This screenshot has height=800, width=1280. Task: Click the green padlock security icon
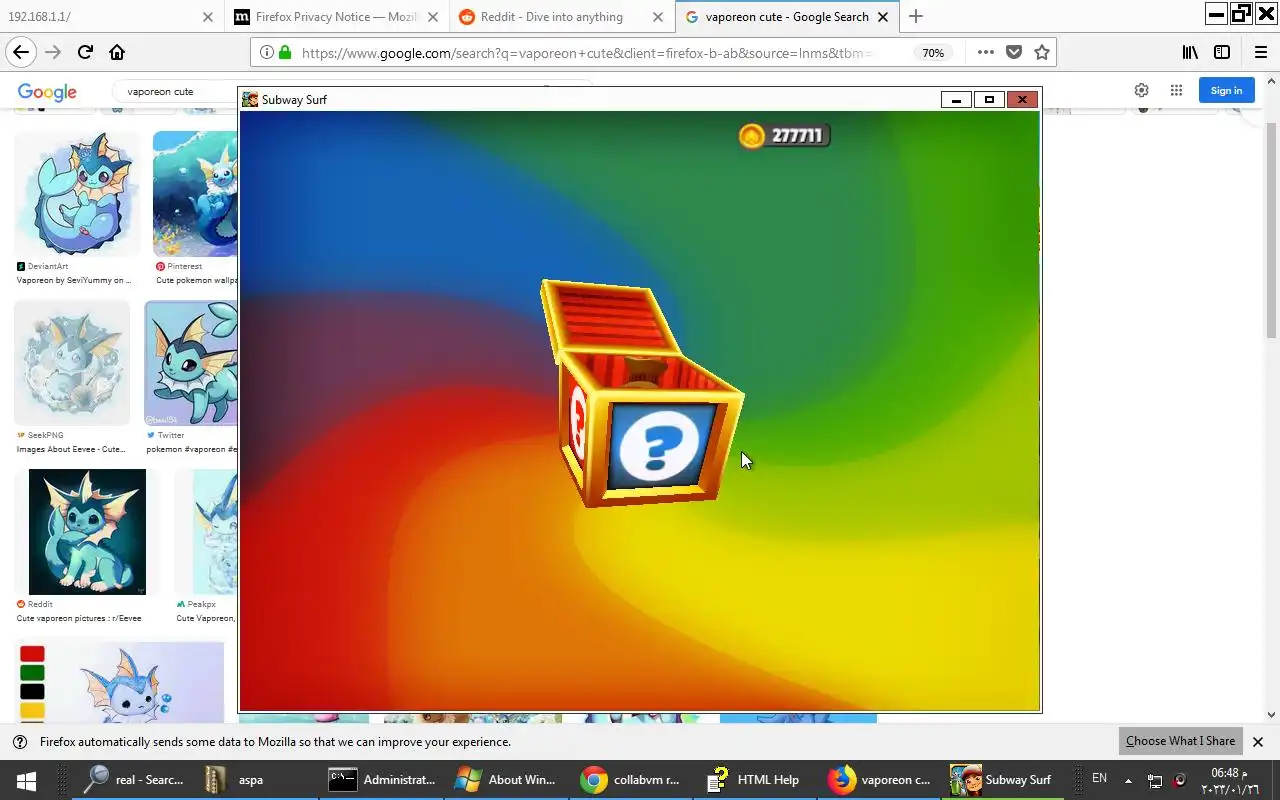(285, 53)
